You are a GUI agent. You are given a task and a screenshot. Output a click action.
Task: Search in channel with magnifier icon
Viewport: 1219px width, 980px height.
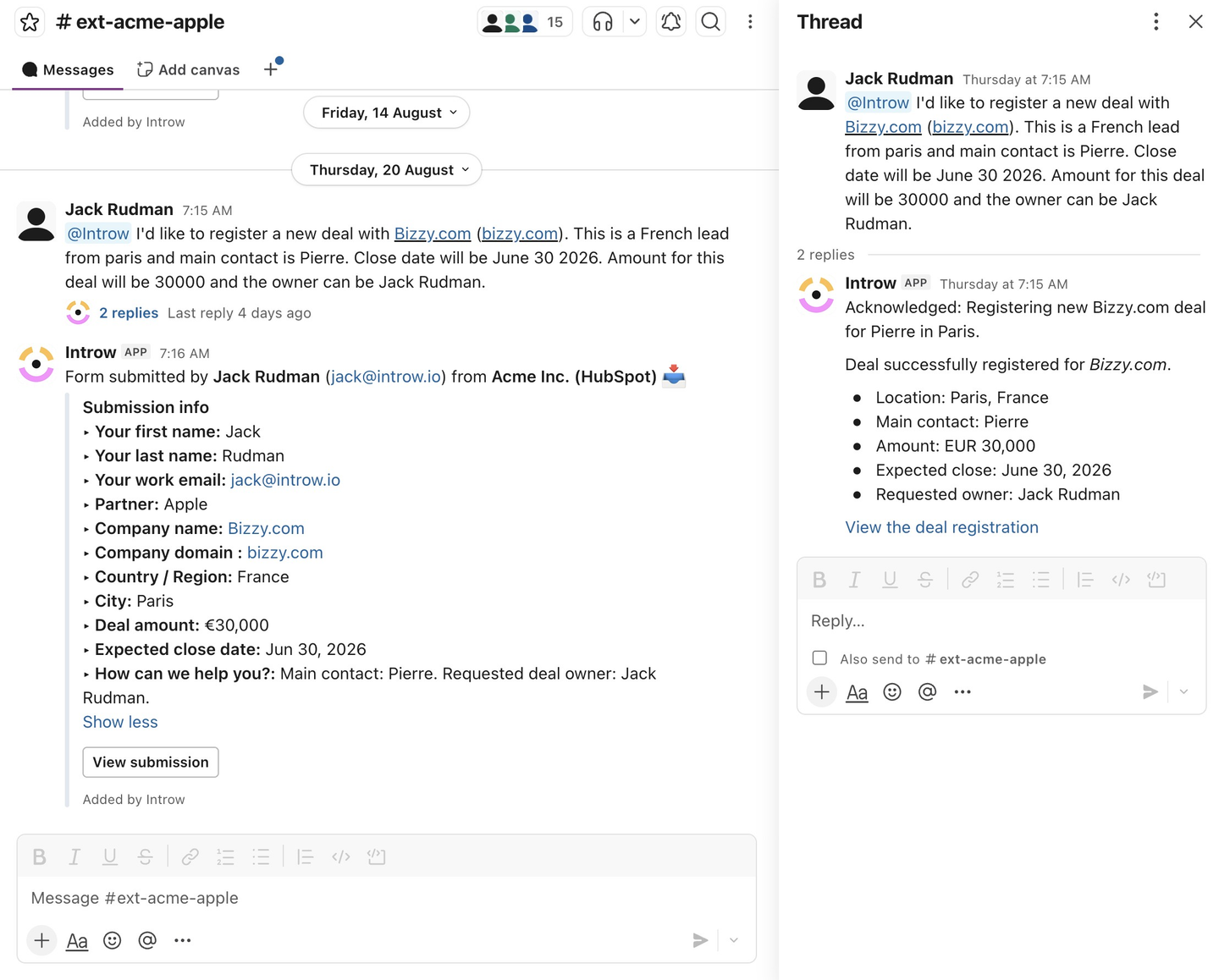click(x=711, y=22)
